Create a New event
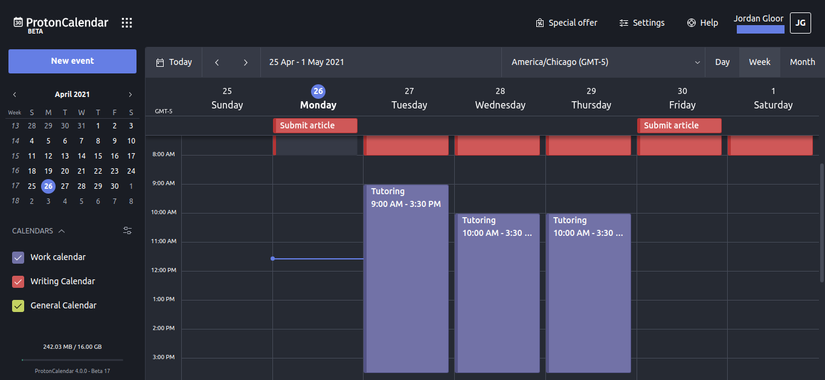Viewport: 825px width, 380px height. (72, 61)
